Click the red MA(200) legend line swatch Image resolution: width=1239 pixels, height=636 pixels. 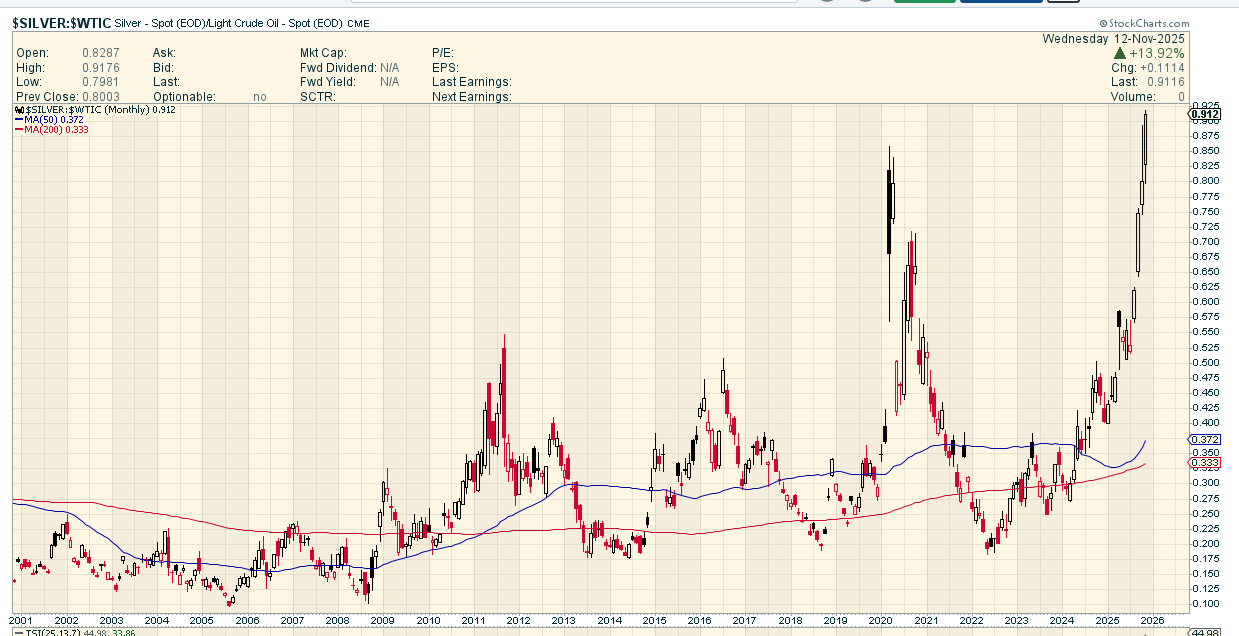tap(19, 129)
